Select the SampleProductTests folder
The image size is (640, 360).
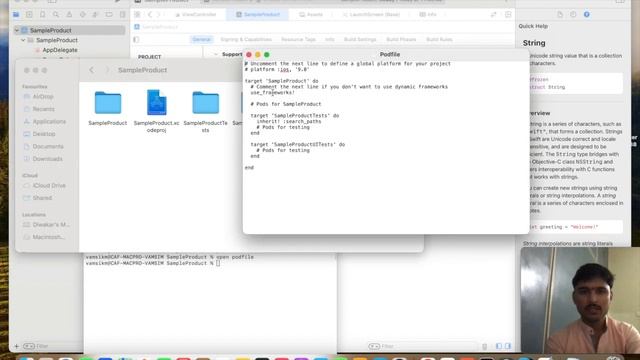206,111
